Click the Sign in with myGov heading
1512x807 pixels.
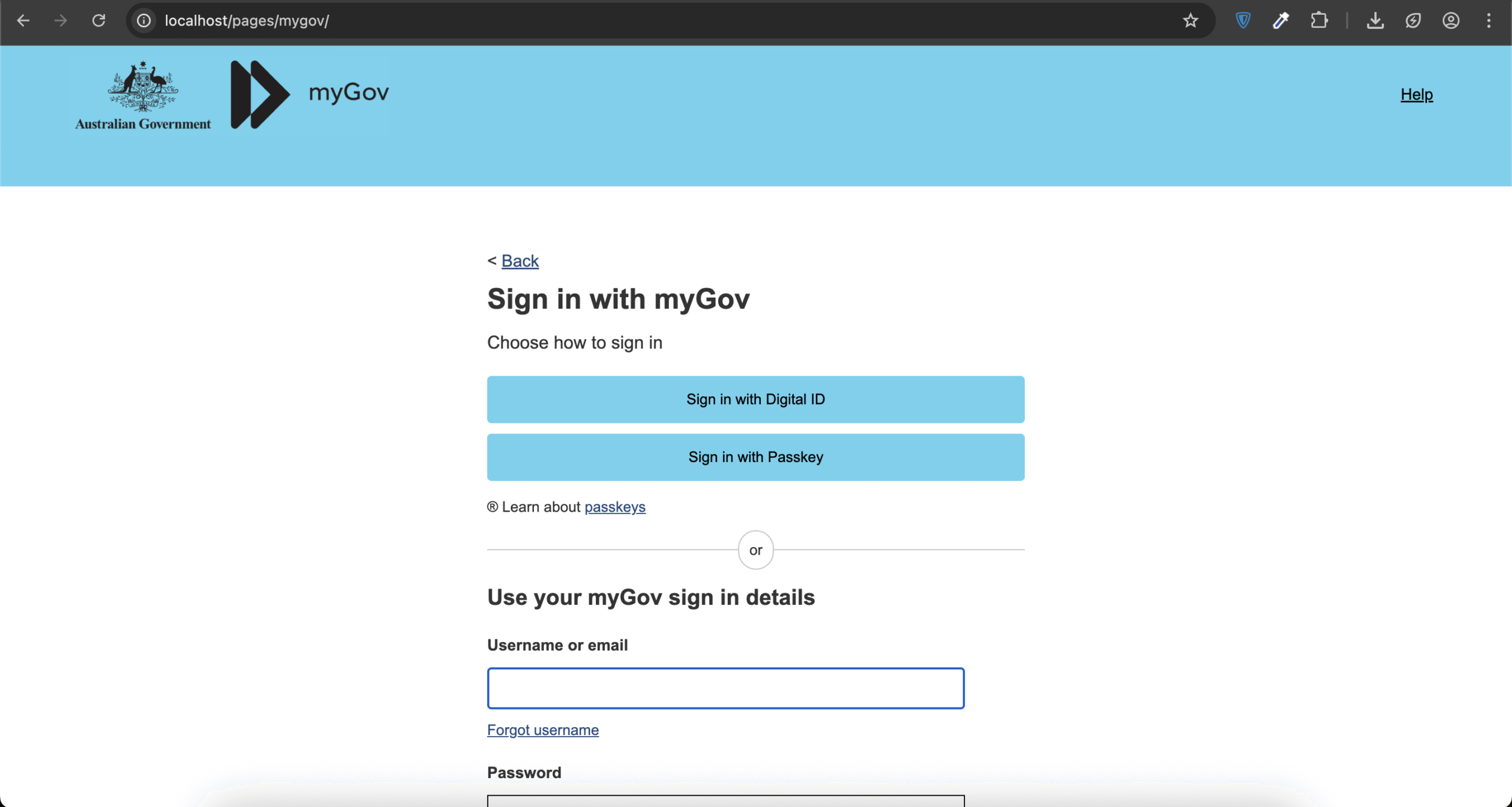pyautogui.click(x=618, y=299)
